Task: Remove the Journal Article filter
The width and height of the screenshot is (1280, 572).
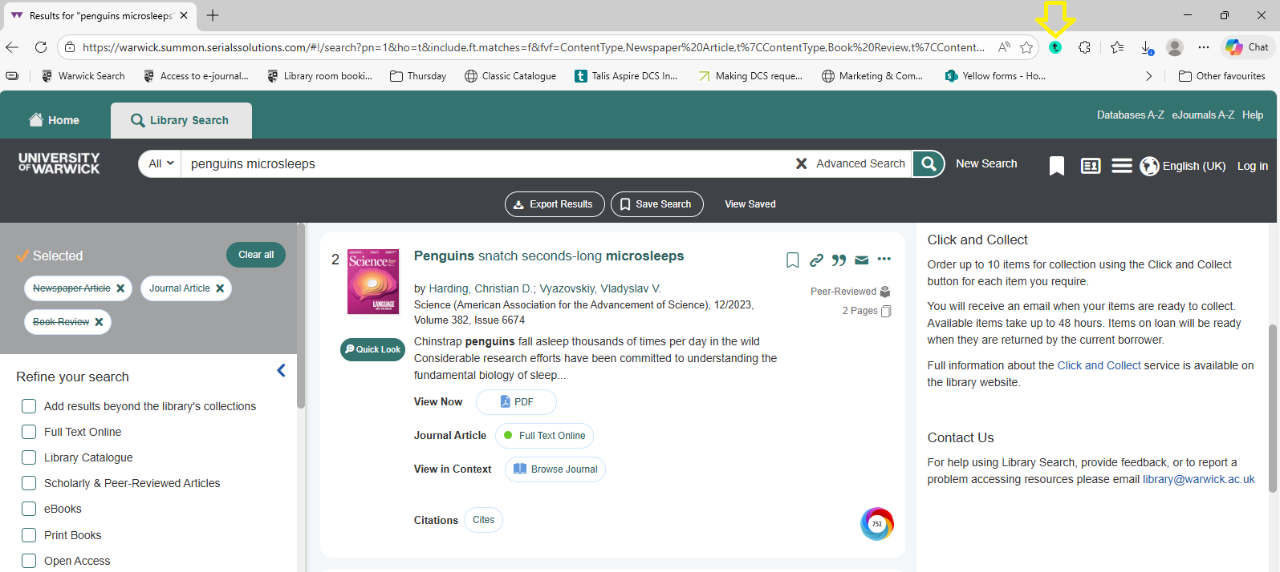Action: click(x=220, y=288)
